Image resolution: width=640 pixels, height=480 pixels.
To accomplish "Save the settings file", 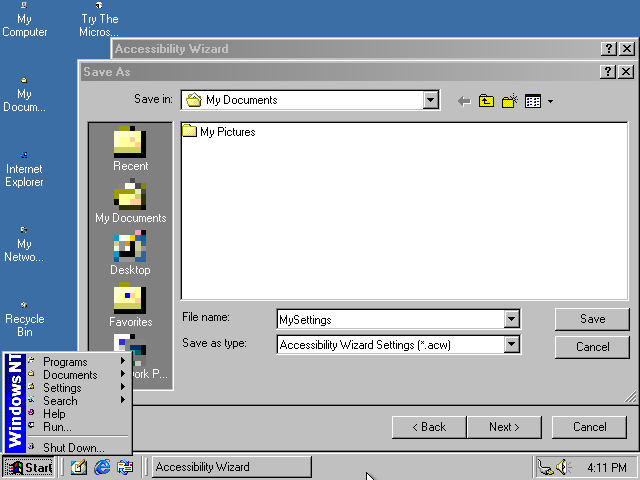I will point(592,319).
